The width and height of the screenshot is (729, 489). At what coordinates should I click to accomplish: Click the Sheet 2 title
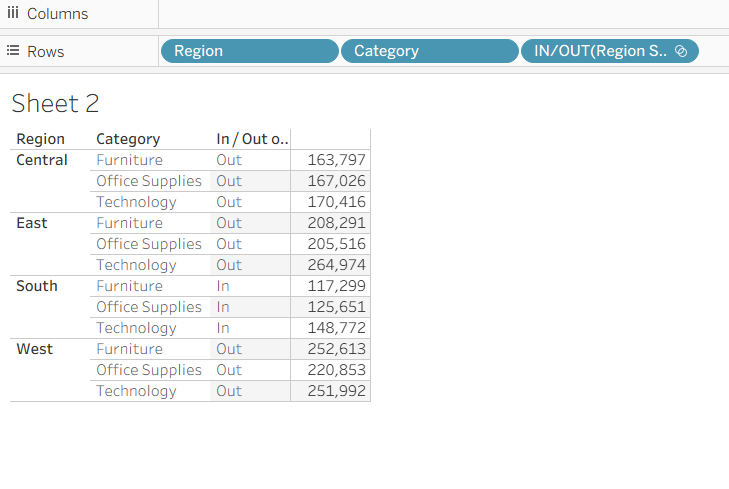click(x=55, y=103)
